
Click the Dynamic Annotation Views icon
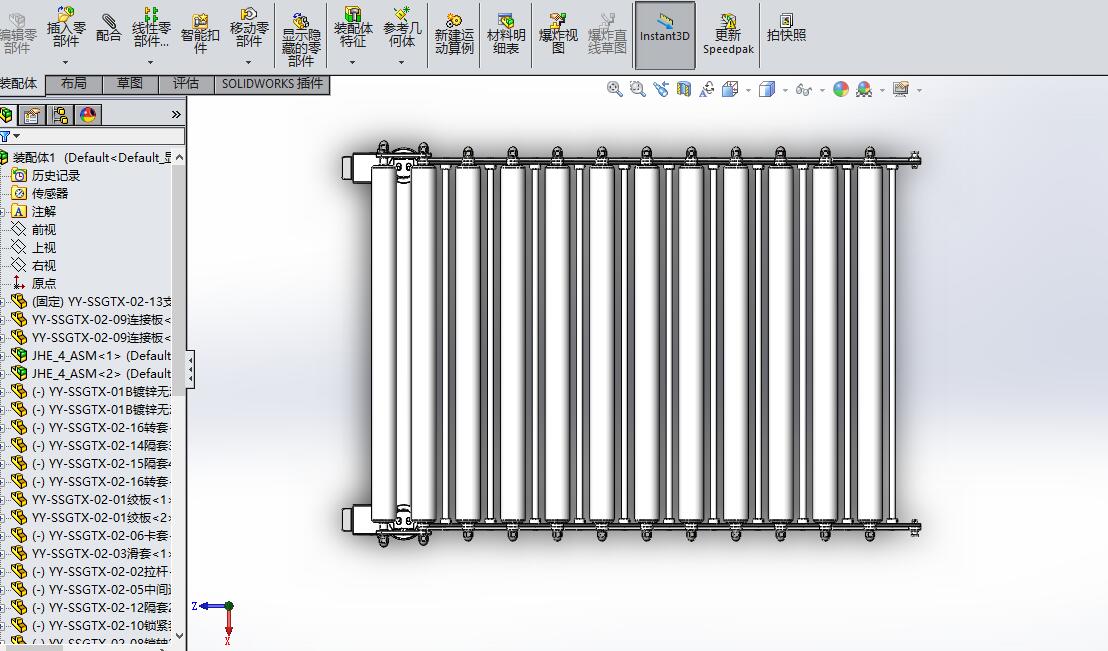click(707, 89)
